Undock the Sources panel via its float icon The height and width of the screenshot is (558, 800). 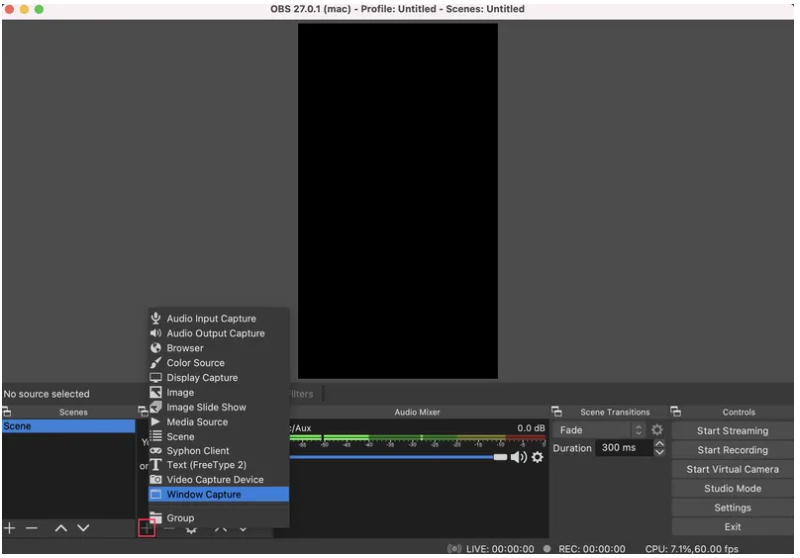[143, 411]
